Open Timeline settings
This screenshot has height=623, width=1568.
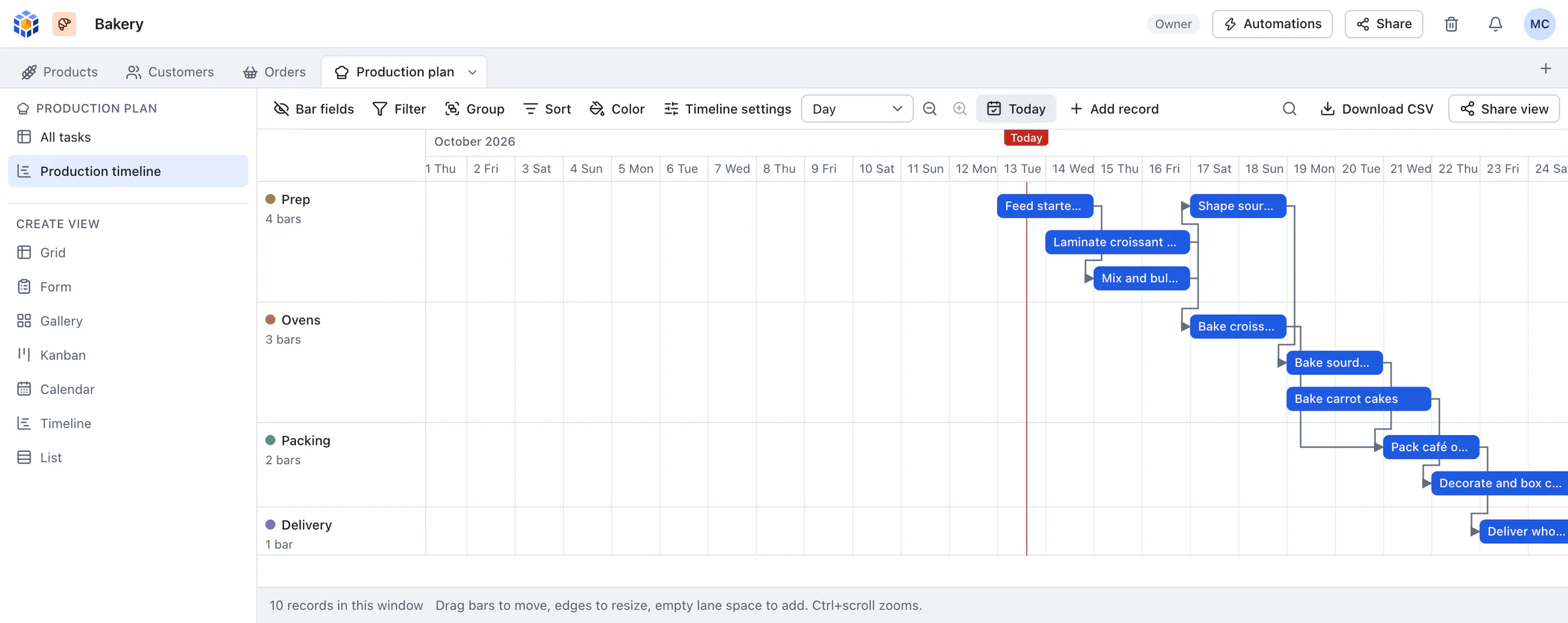pyautogui.click(x=727, y=109)
